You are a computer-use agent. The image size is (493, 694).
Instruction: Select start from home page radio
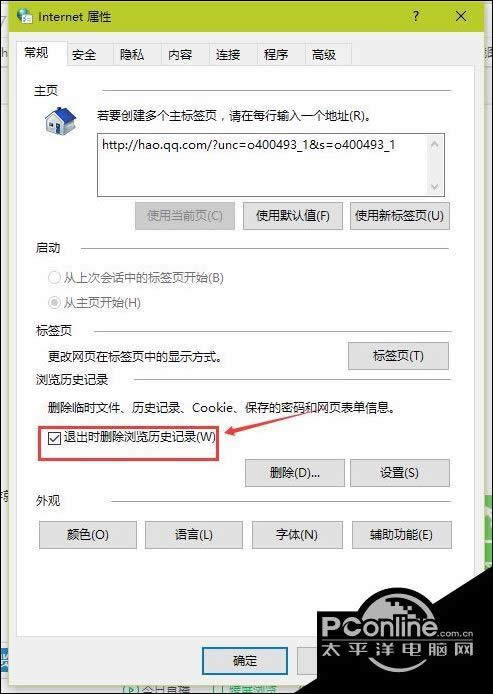tap(54, 303)
